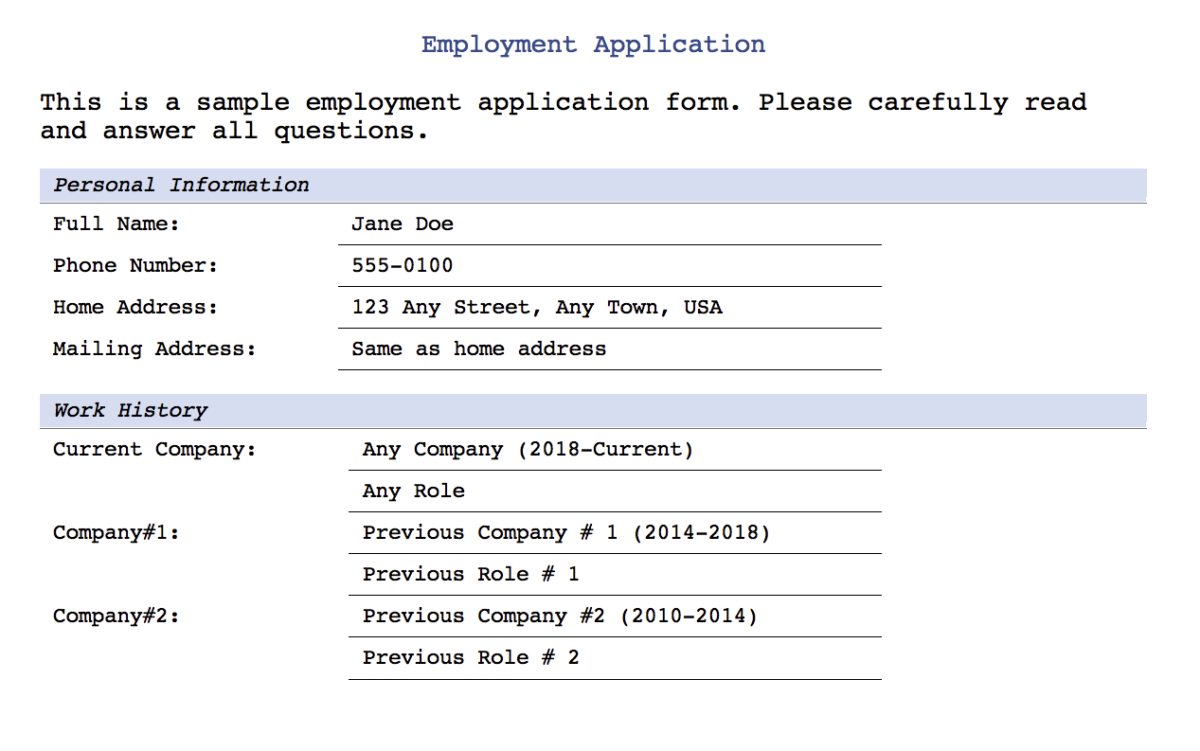Viewport: 1200px width, 751px height.
Task: Click the Employment Application title
Action: [593, 45]
